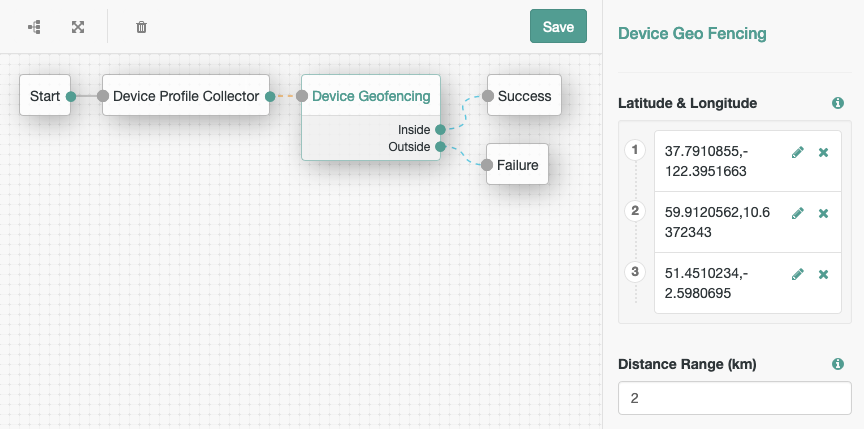The image size is (864, 429).
Task: Select the Device Profile Collector node
Action: (x=186, y=96)
